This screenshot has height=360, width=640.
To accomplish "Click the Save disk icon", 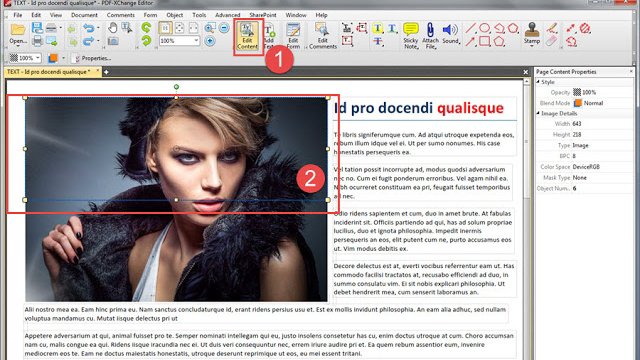I will pyautogui.click(x=37, y=28).
